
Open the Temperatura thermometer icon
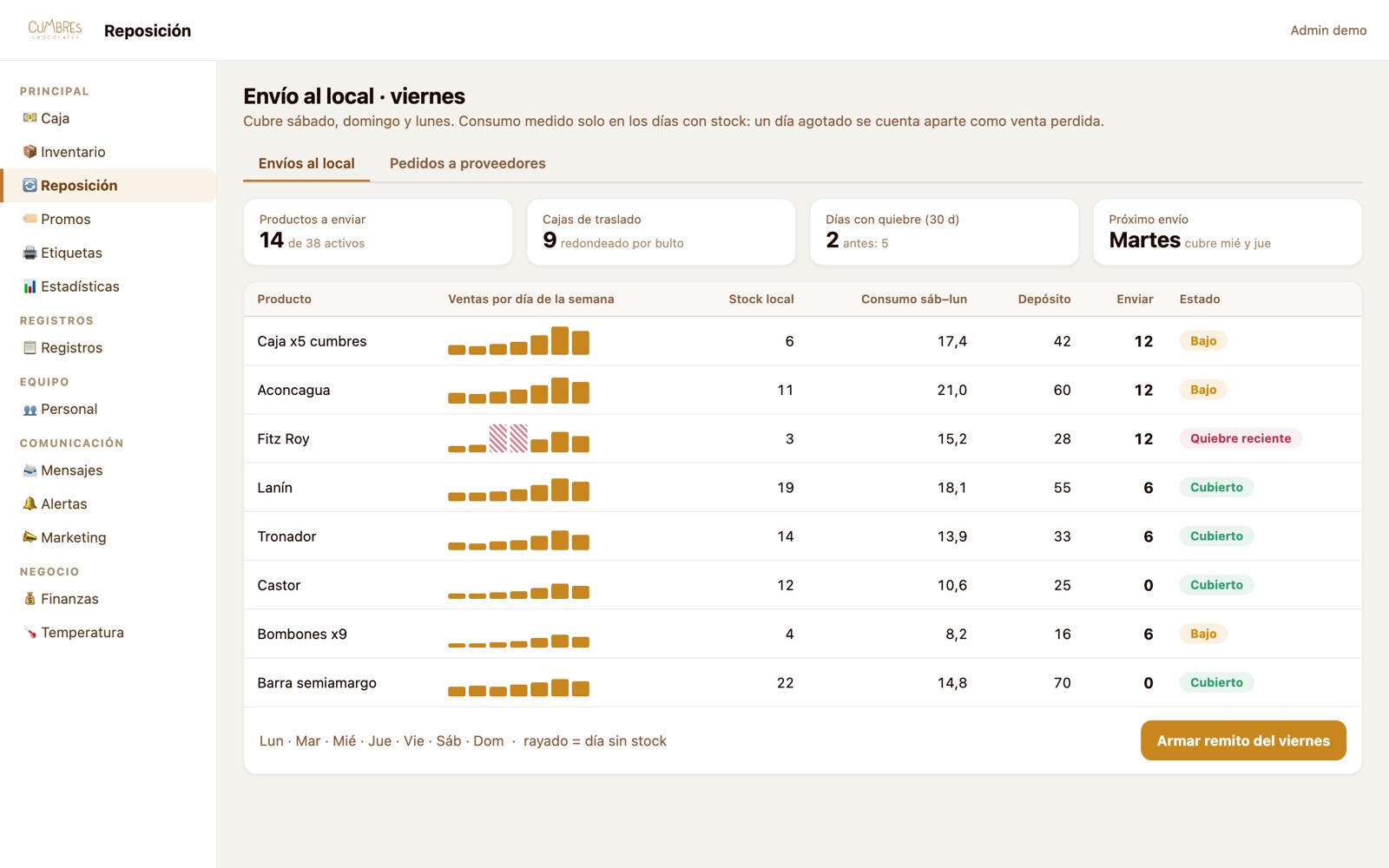point(30,633)
